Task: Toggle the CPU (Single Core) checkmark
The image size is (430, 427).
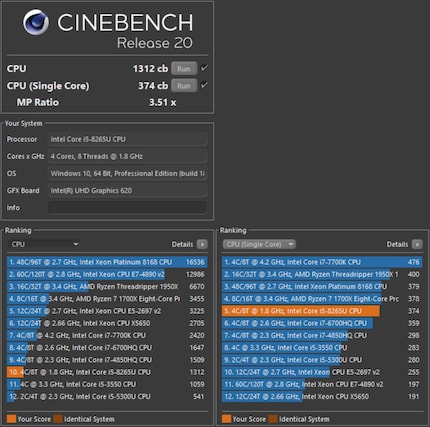Action: point(204,85)
